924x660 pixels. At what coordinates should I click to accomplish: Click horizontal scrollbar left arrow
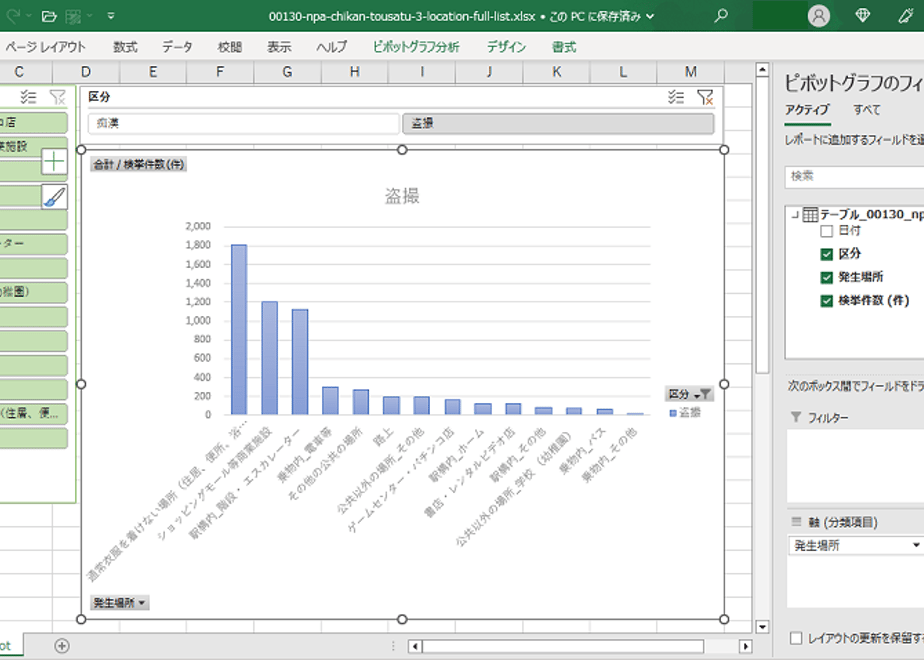click(415, 646)
